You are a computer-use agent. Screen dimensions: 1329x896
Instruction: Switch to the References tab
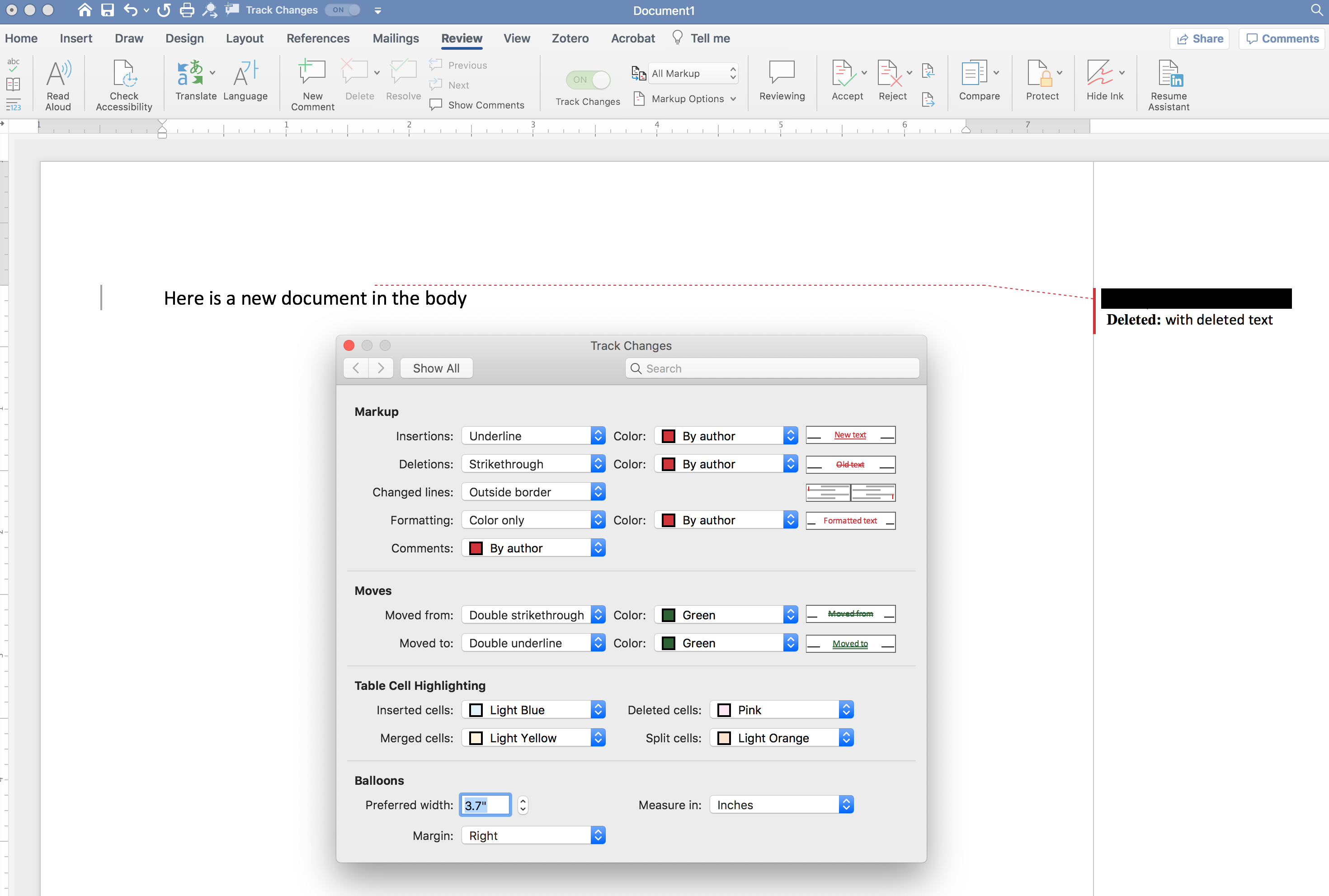click(x=318, y=38)
